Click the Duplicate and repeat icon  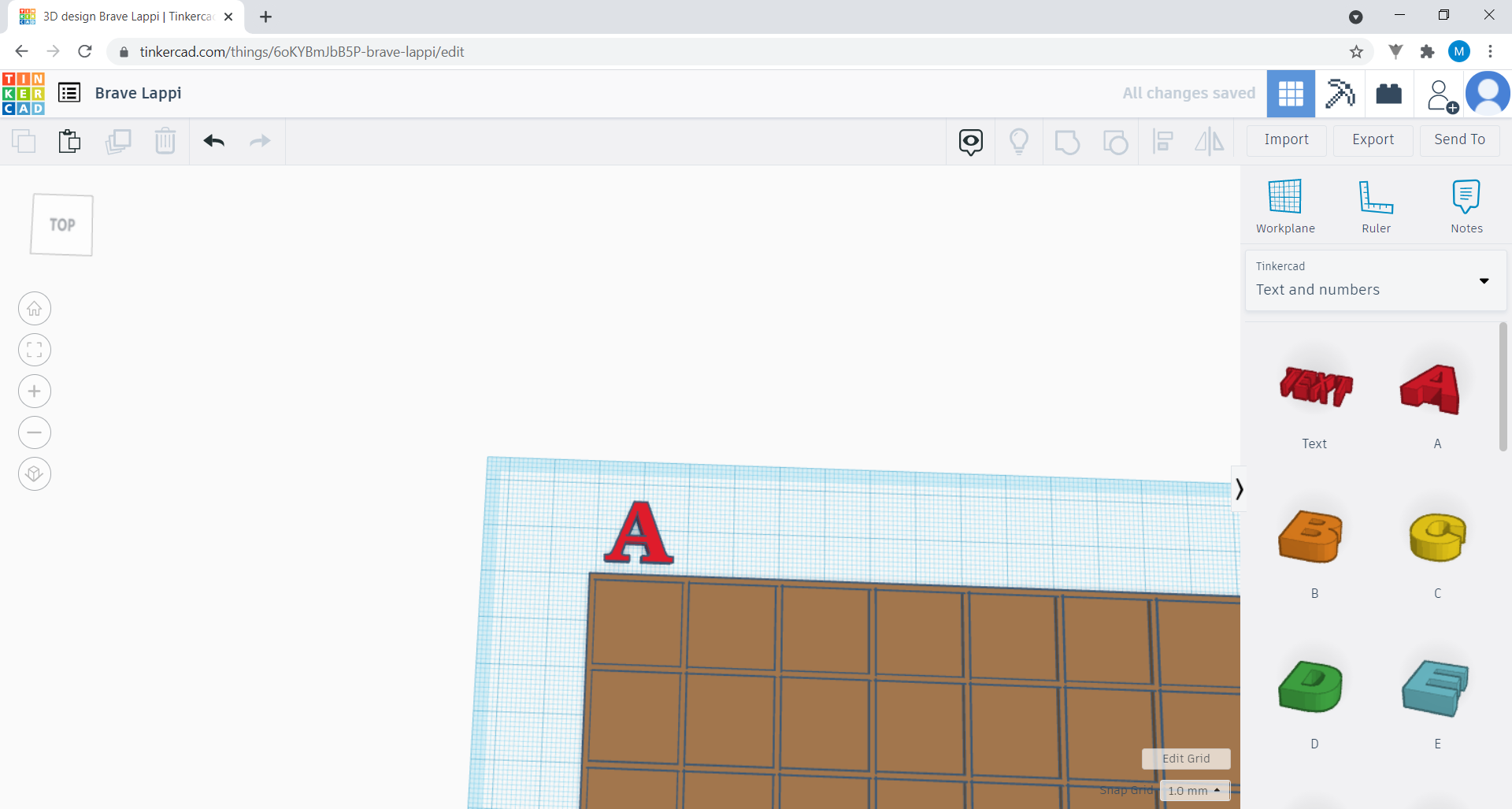point(118,141)
